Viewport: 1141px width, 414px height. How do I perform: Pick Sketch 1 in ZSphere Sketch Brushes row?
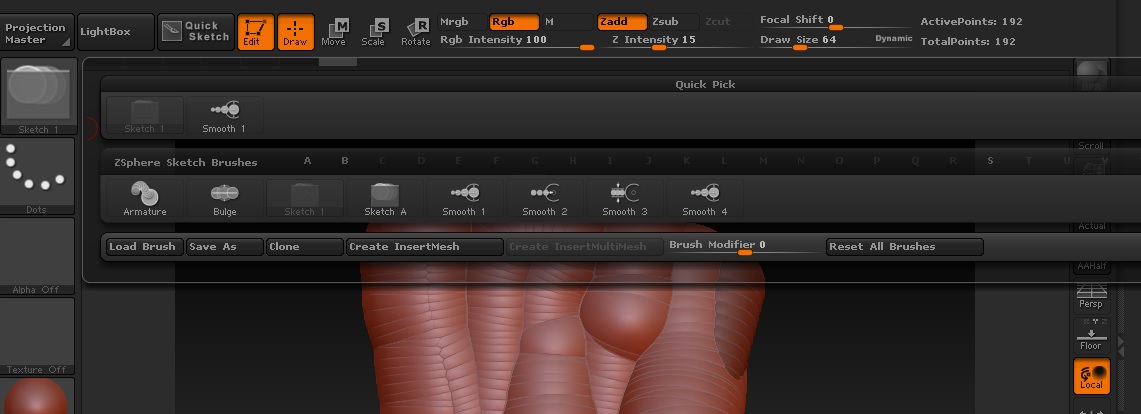(x=305, y=199)
